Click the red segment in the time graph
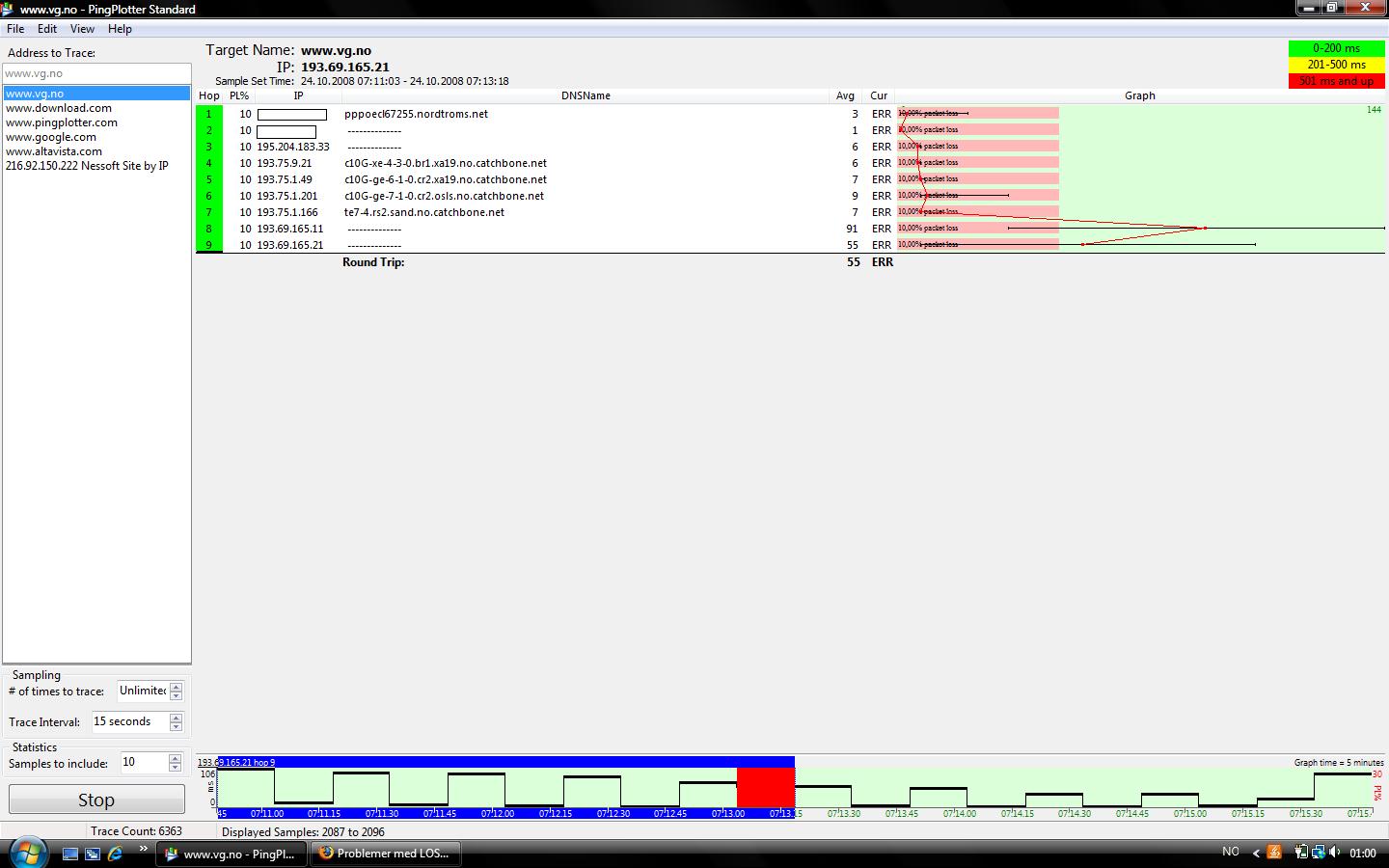The height and width of the screenshot is (868, 1389). [x=766, y=787]
